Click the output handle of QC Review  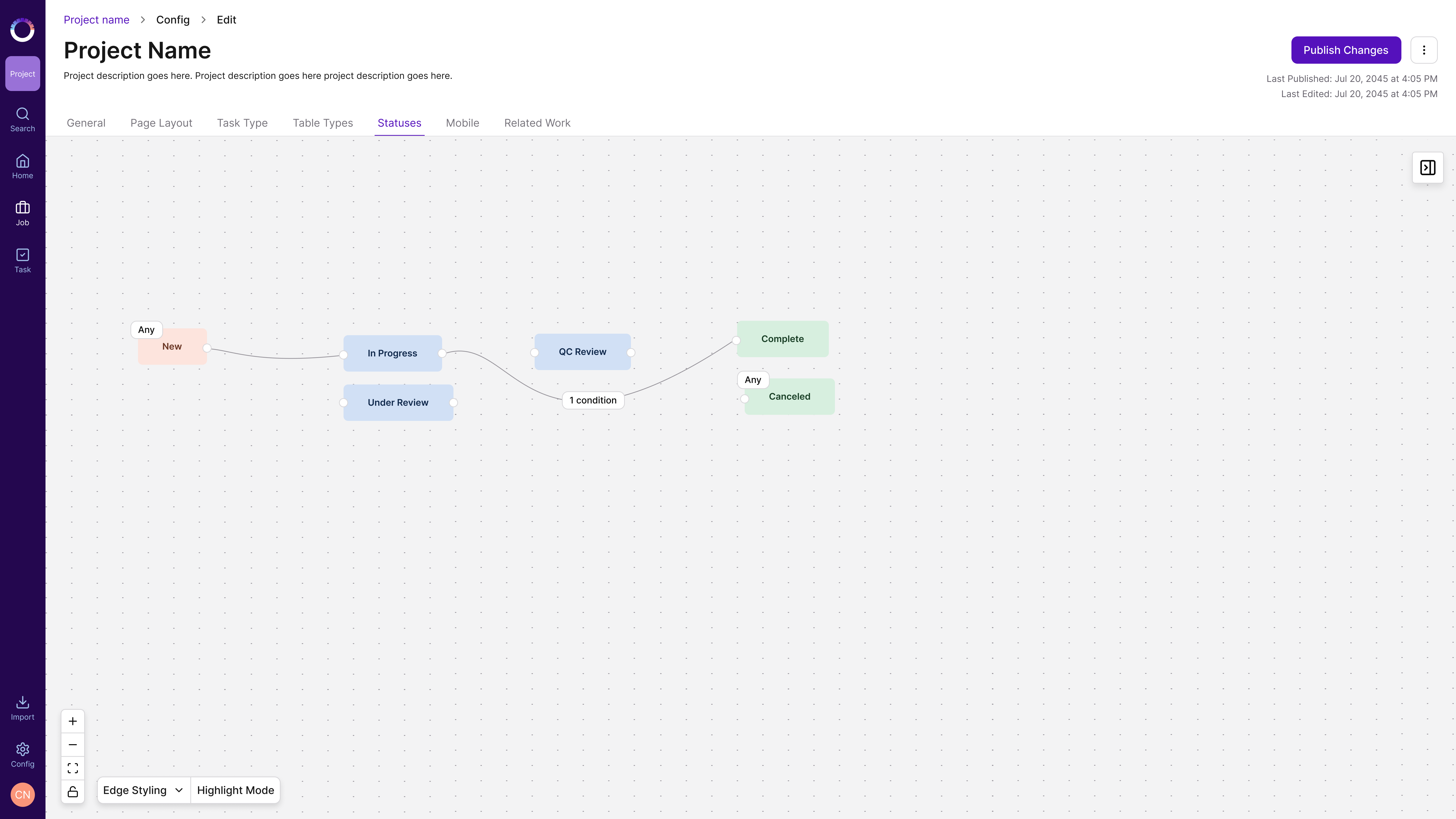point(631,353)
